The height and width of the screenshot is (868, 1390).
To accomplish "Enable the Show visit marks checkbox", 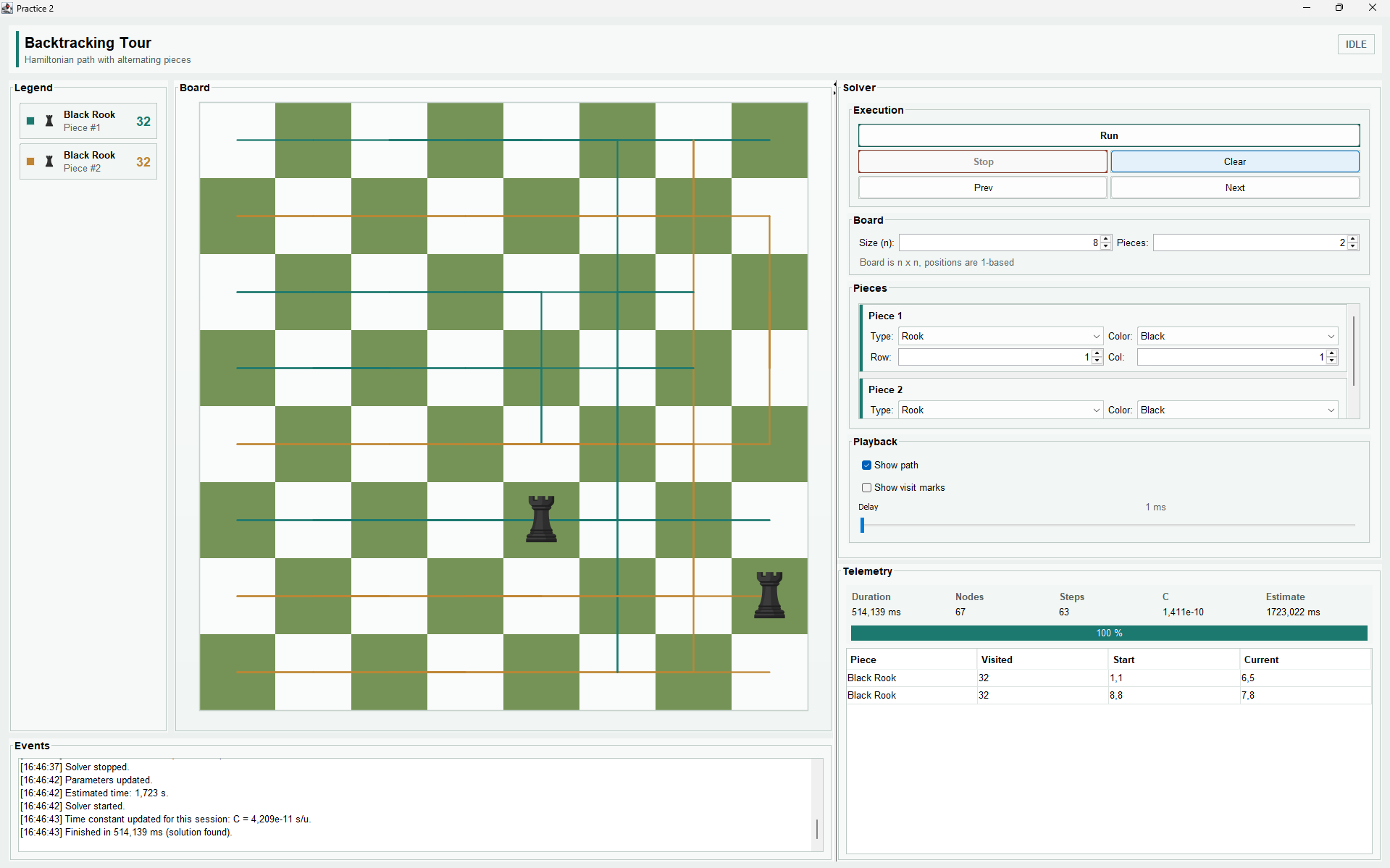I will coord(866,487).
